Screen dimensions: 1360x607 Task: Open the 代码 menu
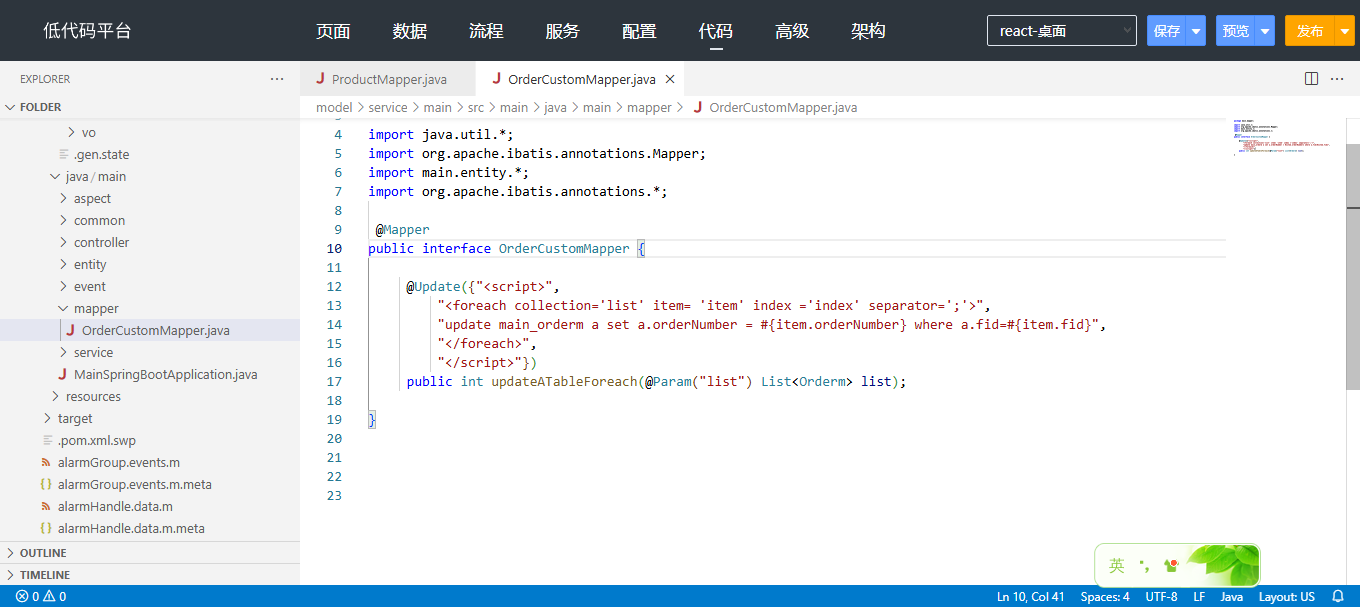[x=716, y=31]
